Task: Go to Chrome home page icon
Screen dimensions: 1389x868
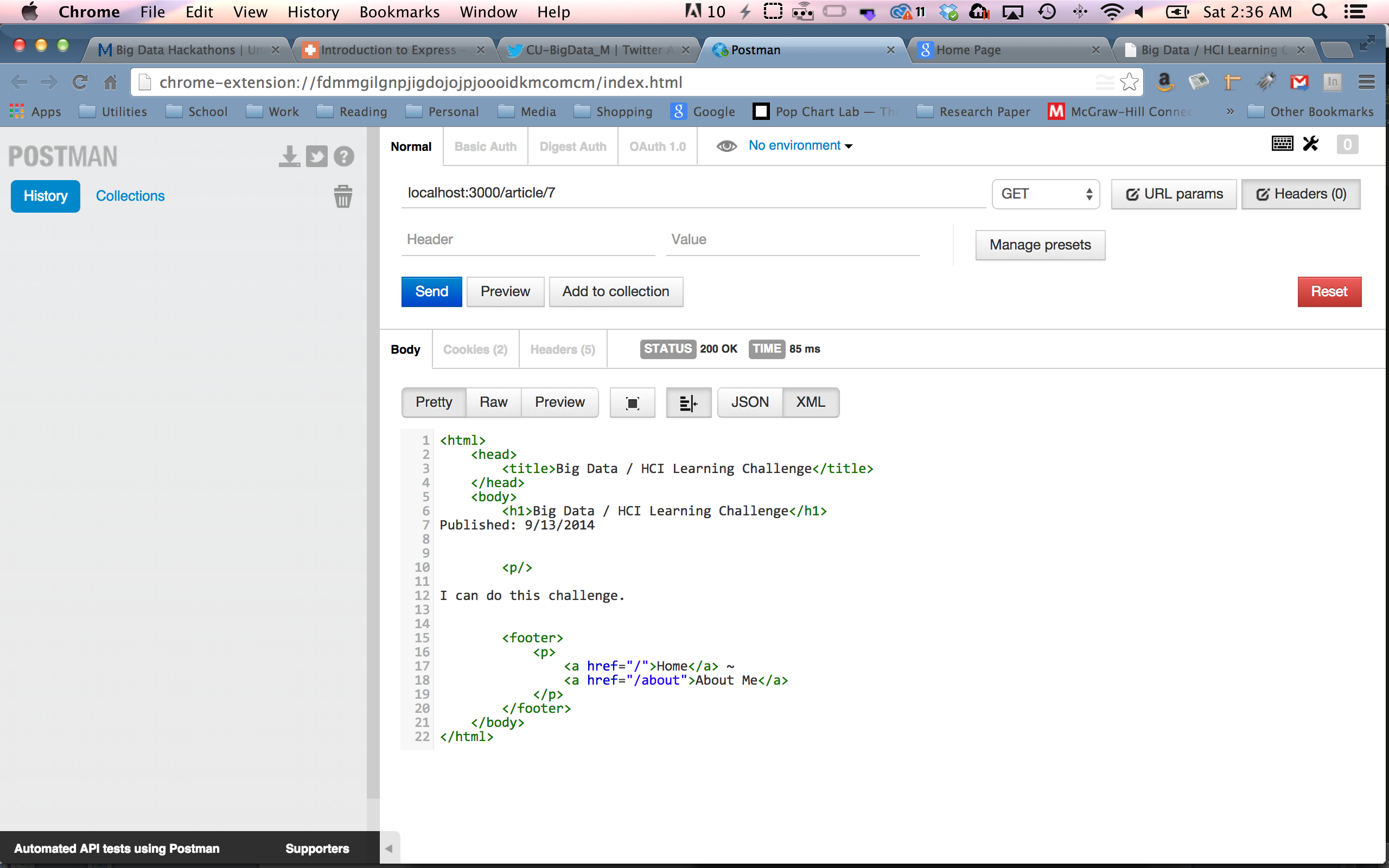Action: click(x=110, y=82)
